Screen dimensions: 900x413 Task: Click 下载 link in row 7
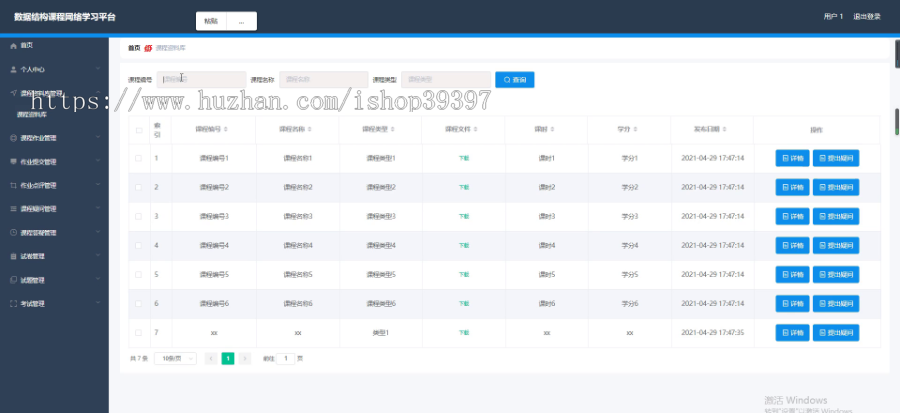coord(464,332)
